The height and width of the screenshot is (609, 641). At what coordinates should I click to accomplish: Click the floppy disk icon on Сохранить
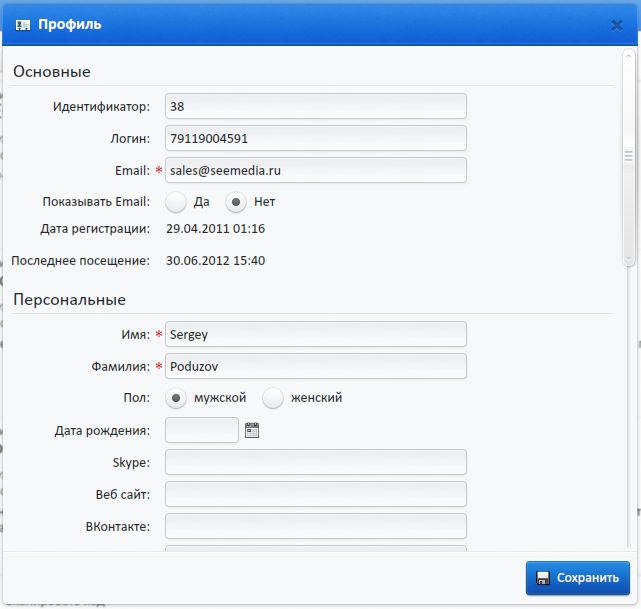[543, 578]
